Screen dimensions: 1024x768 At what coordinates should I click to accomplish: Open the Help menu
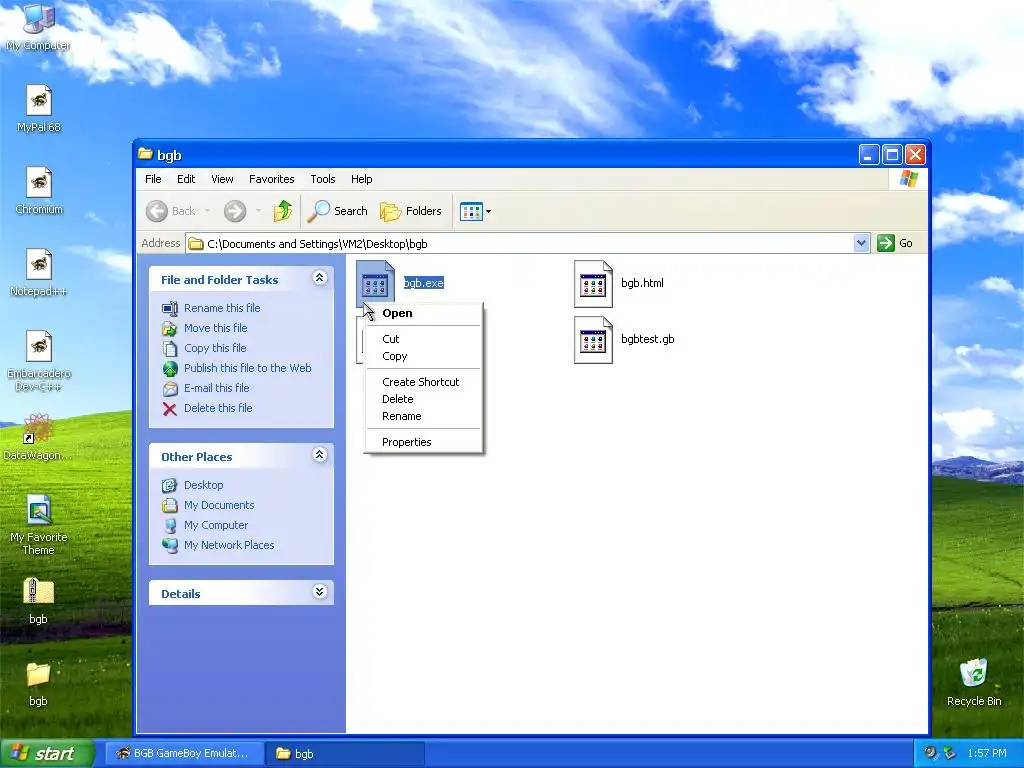(x=361, y=179)
